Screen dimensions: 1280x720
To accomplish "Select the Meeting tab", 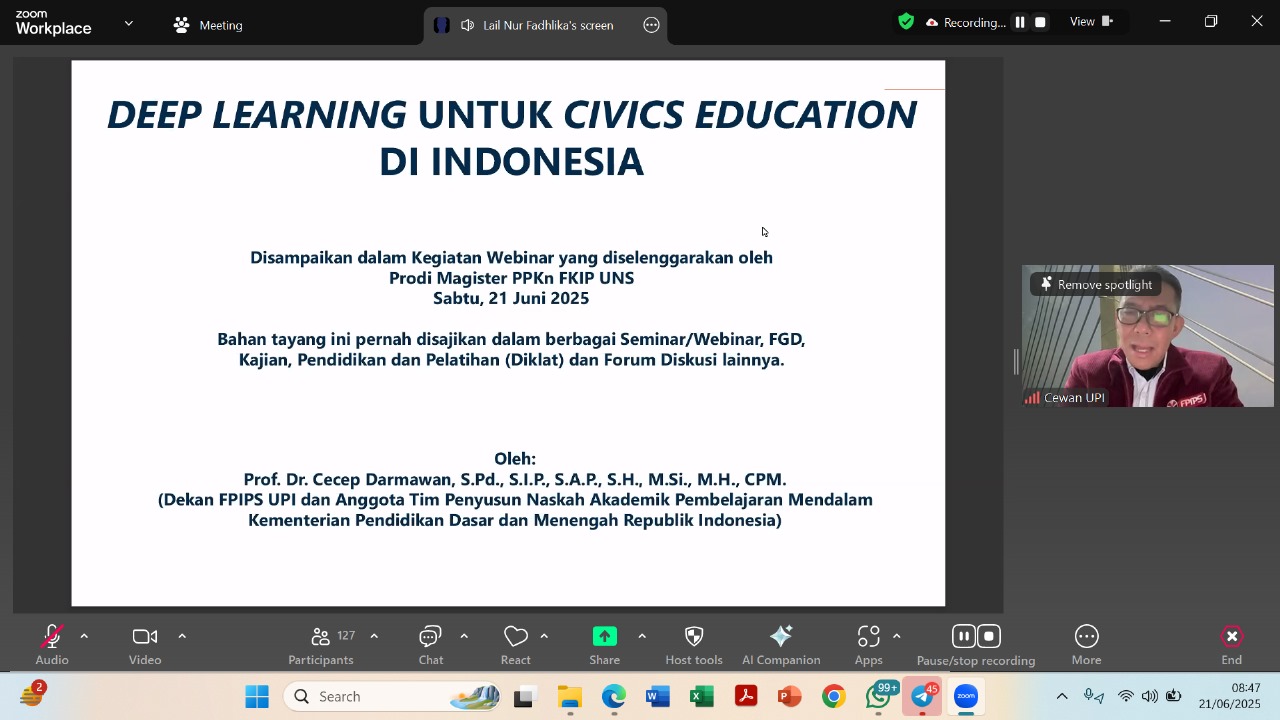I will (x=208, y=25).
